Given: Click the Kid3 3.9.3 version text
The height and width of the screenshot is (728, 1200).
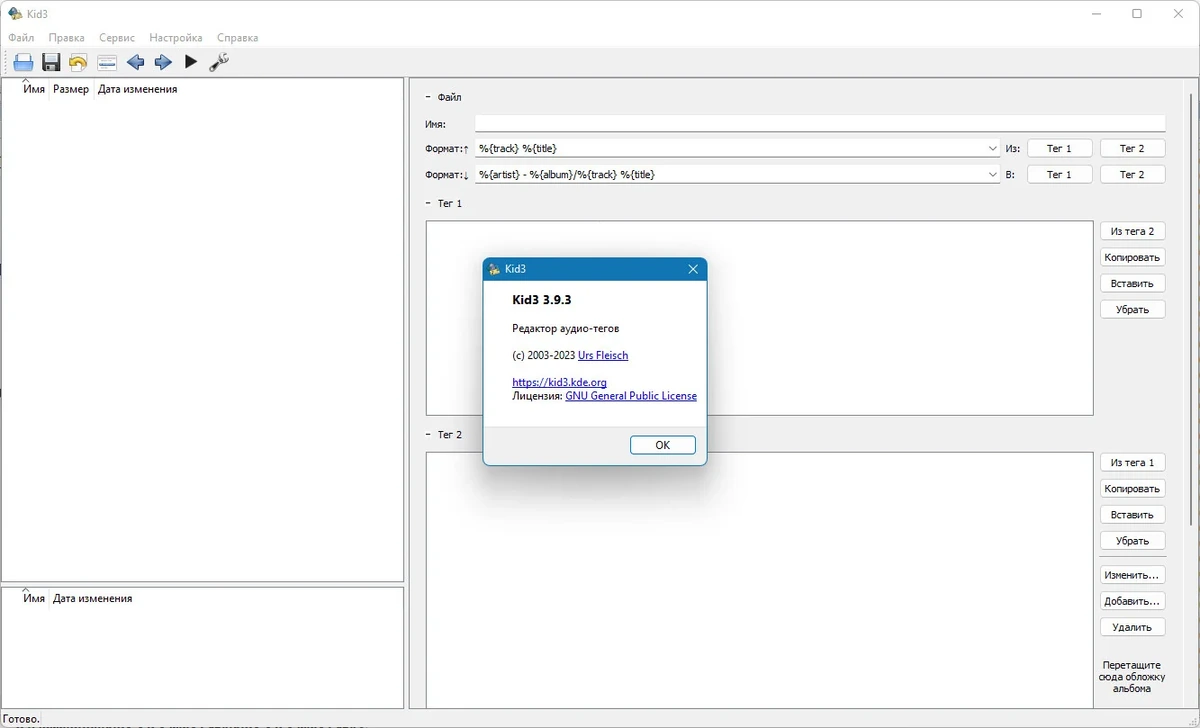Looking at the screenshot, I should (541, 299).
